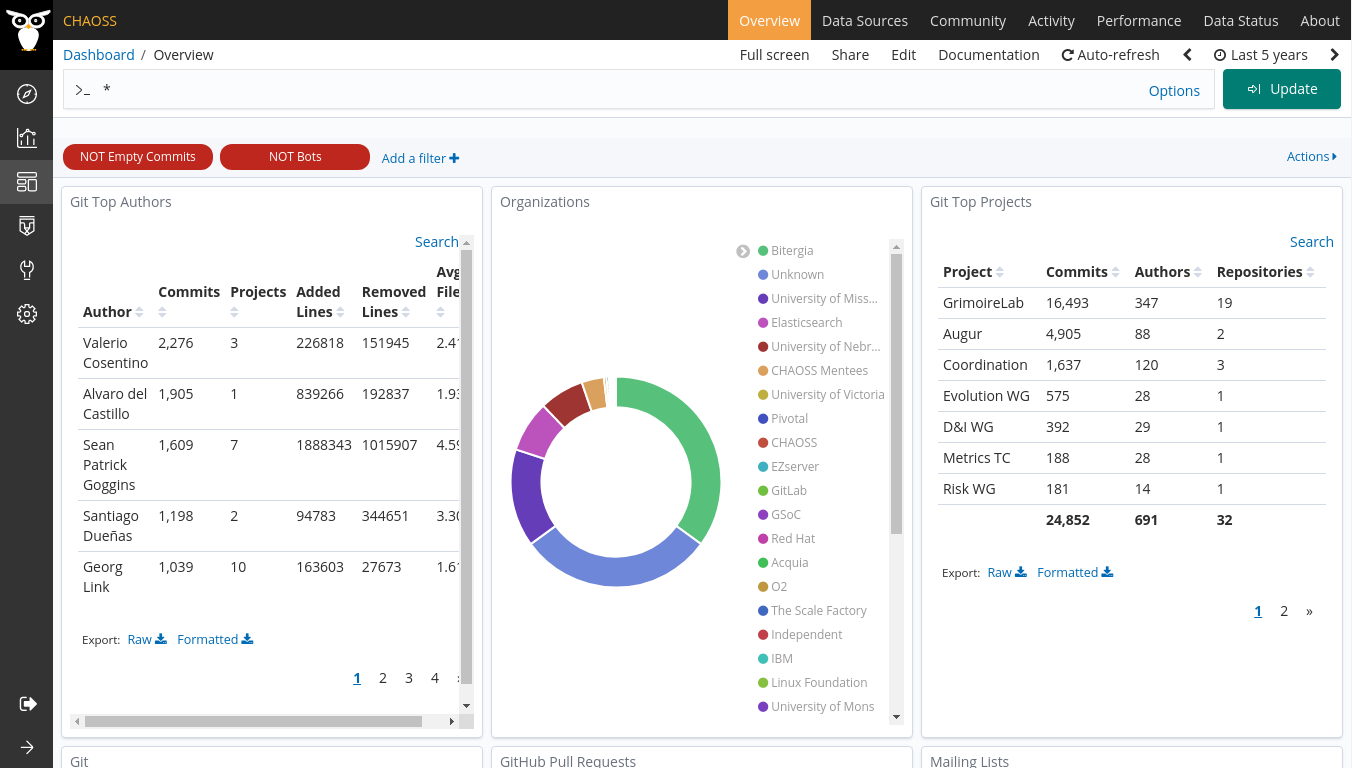Open the Last 5 years time picker
Screen dimensions: 1352x768
click(1260, 55)
